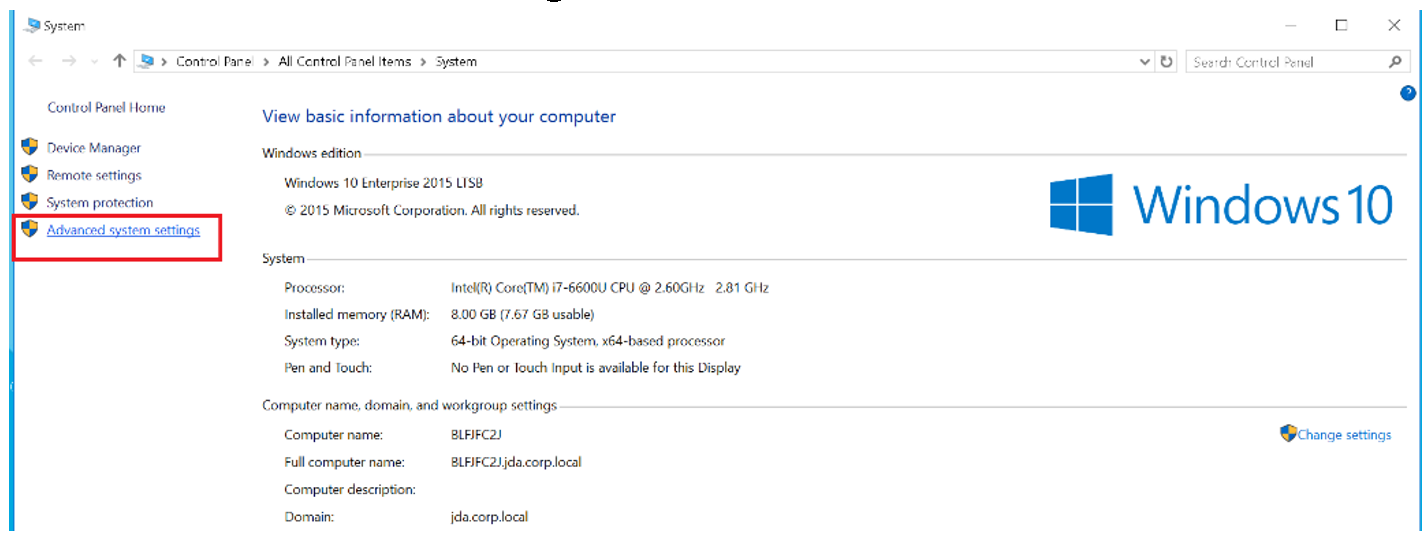Click the Up arrow to go up a level
The height and width of the screenshot is (542, 1428).
coord(119,61)
